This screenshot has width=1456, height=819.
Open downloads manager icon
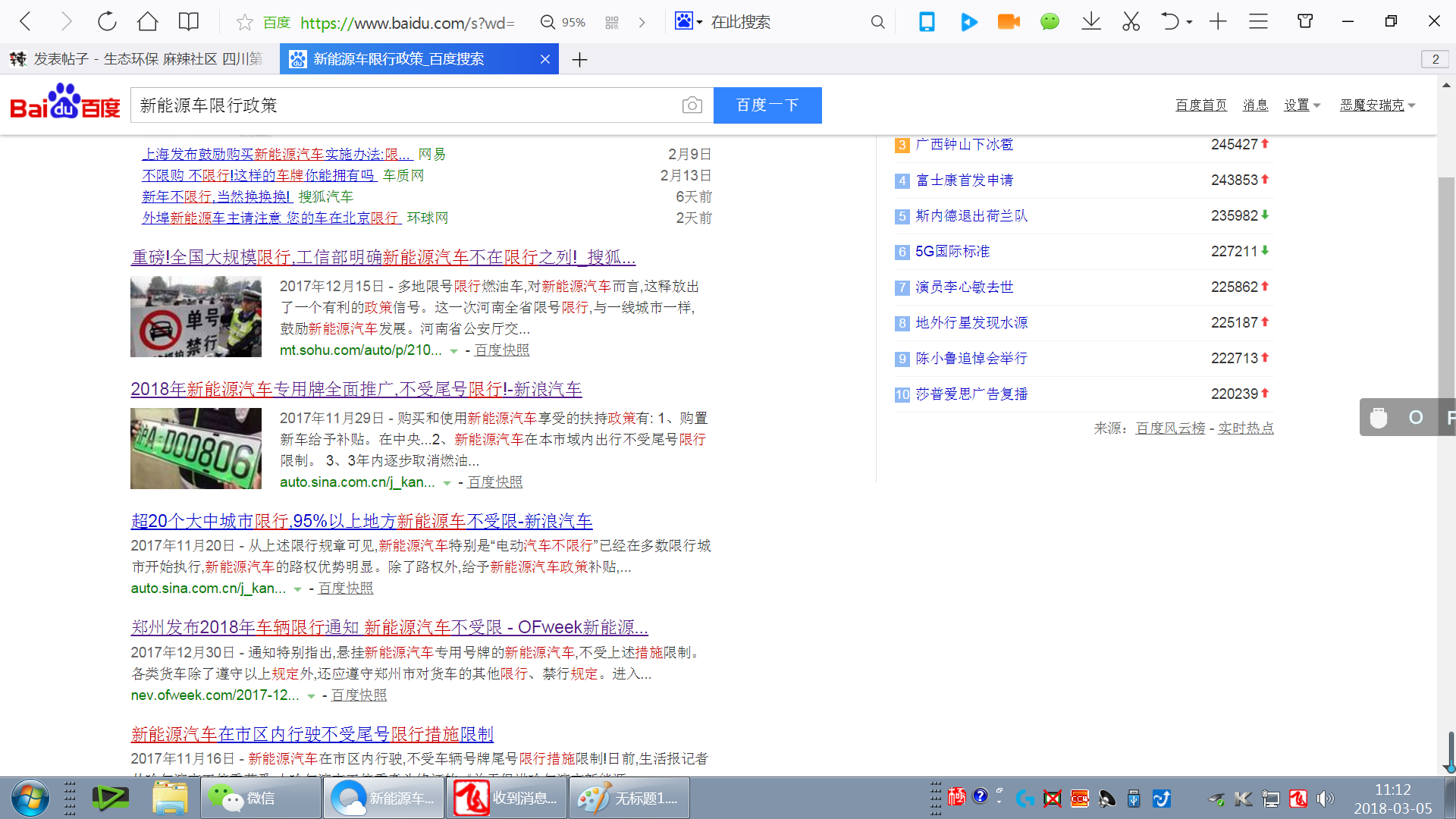point(1091,22)
